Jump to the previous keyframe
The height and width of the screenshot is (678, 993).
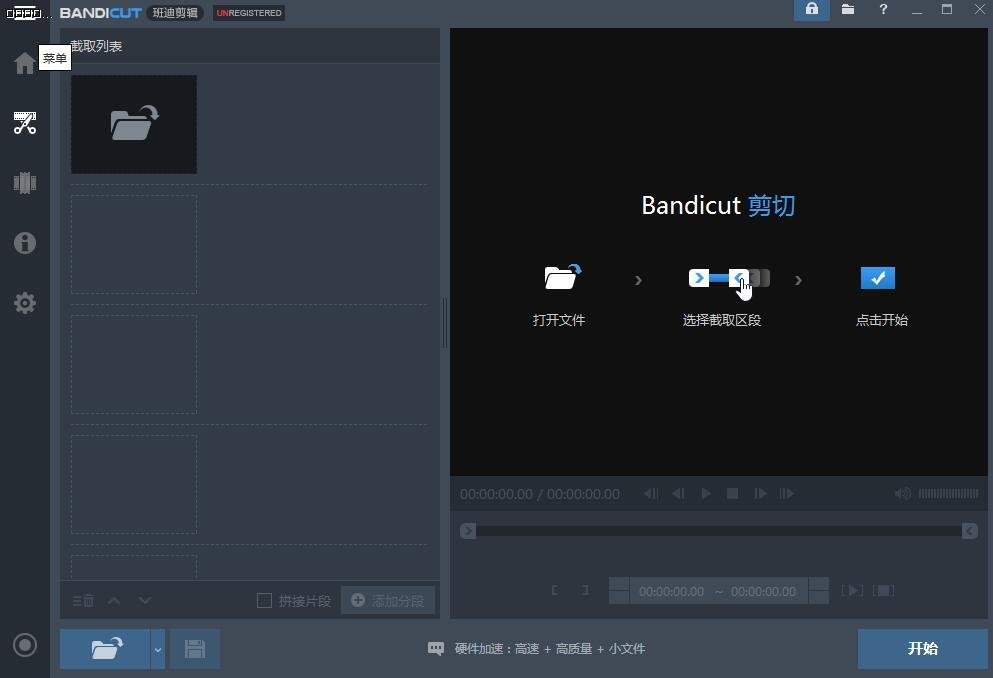651,494
